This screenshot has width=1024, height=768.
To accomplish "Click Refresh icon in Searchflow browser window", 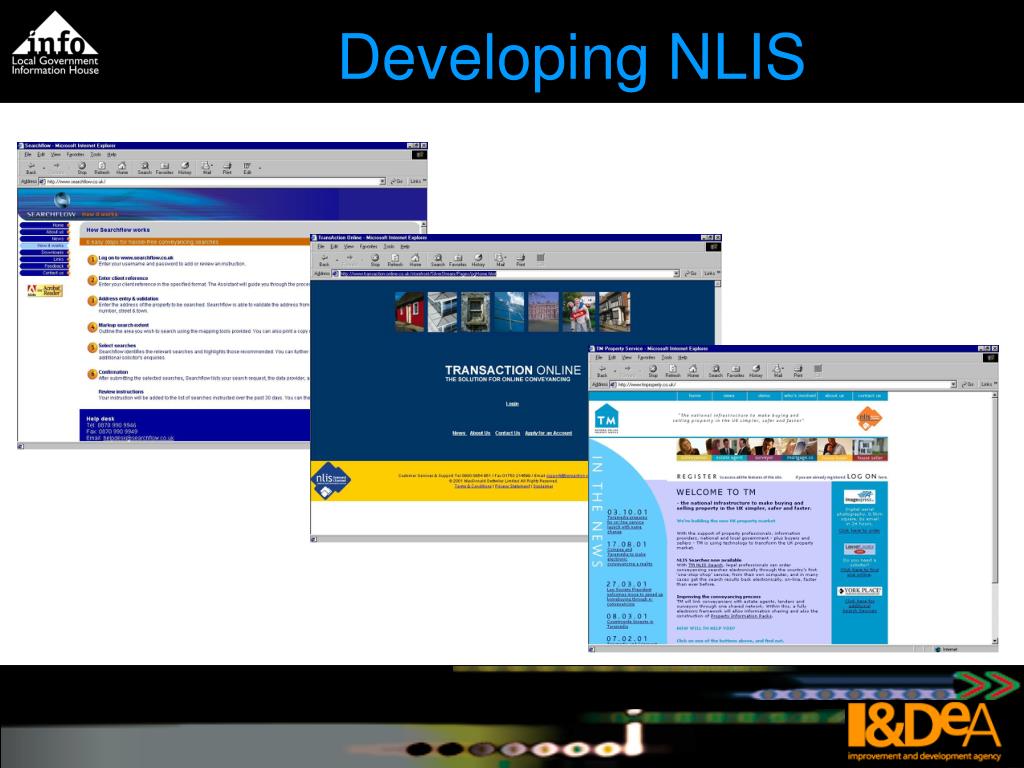I will click(x=102, y=168).
